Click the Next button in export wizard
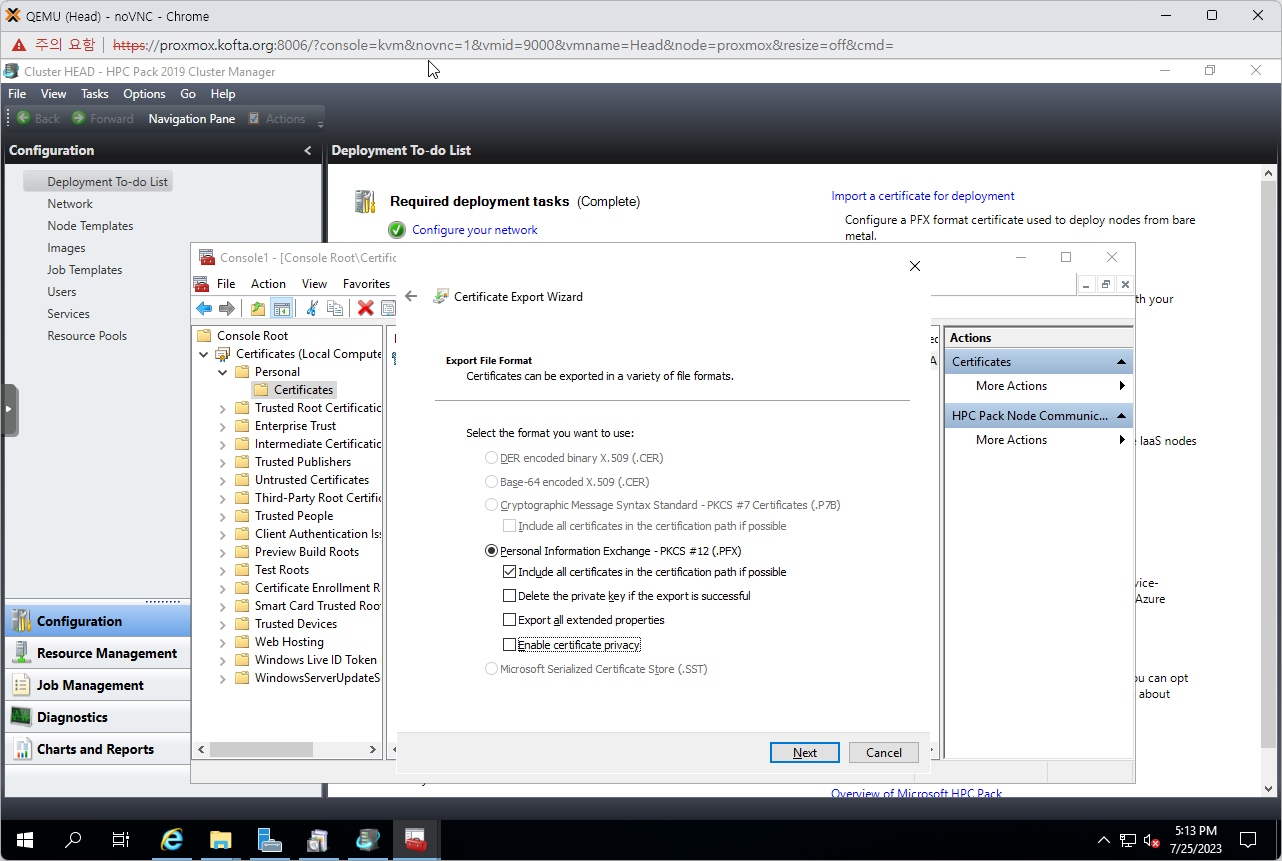Viewport: 1282px width, 861px height. 804,753
